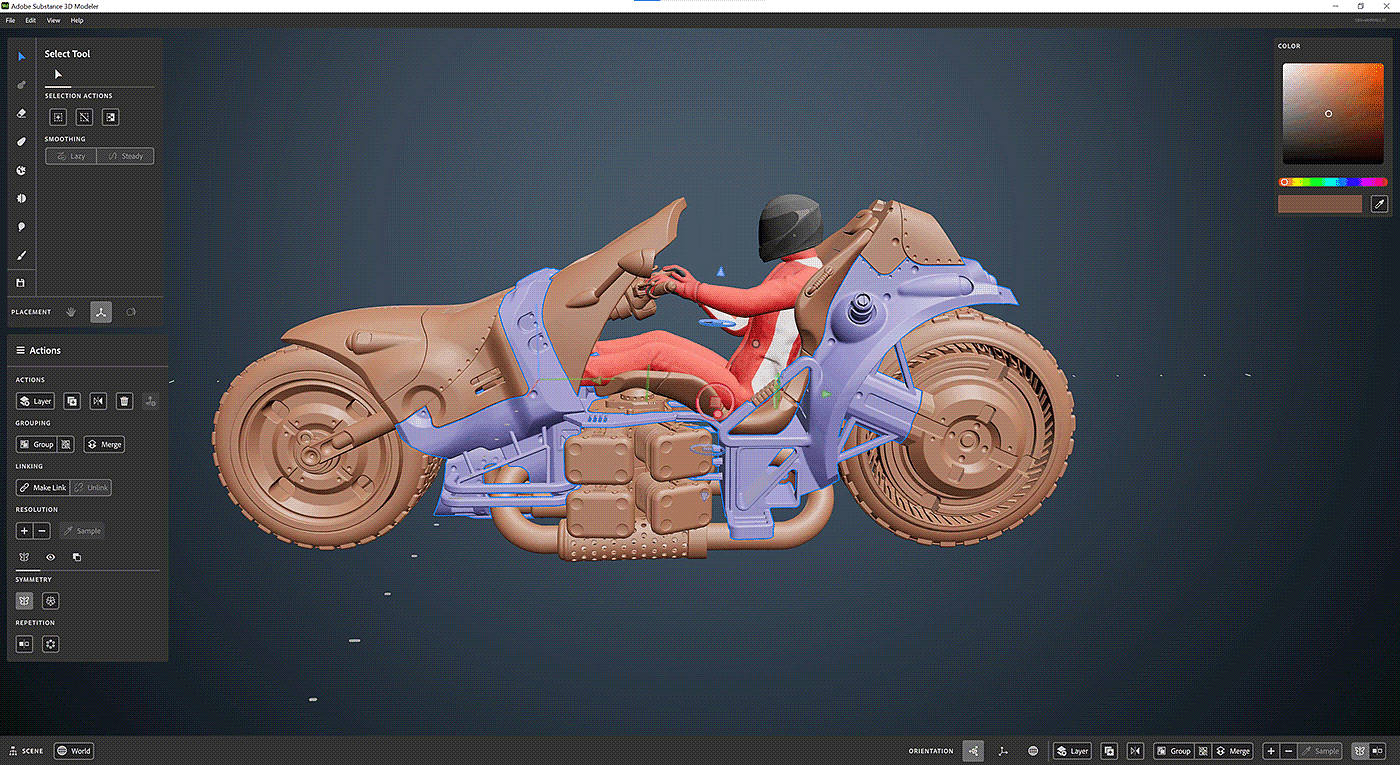Increase resolution with the plus button in panel
This screenshot has height=765, width=1400.
click(25, 531)
